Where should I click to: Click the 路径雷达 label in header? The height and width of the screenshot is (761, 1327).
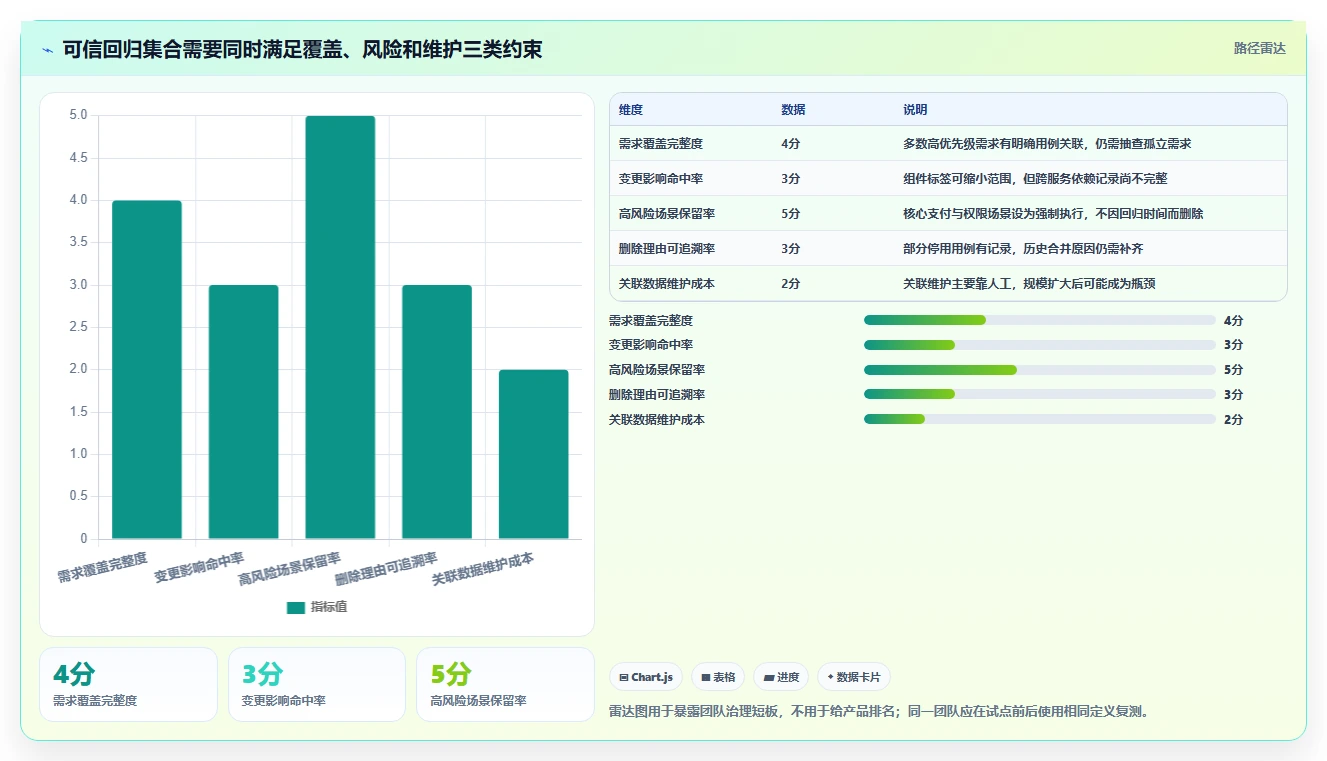(1260, 48)
